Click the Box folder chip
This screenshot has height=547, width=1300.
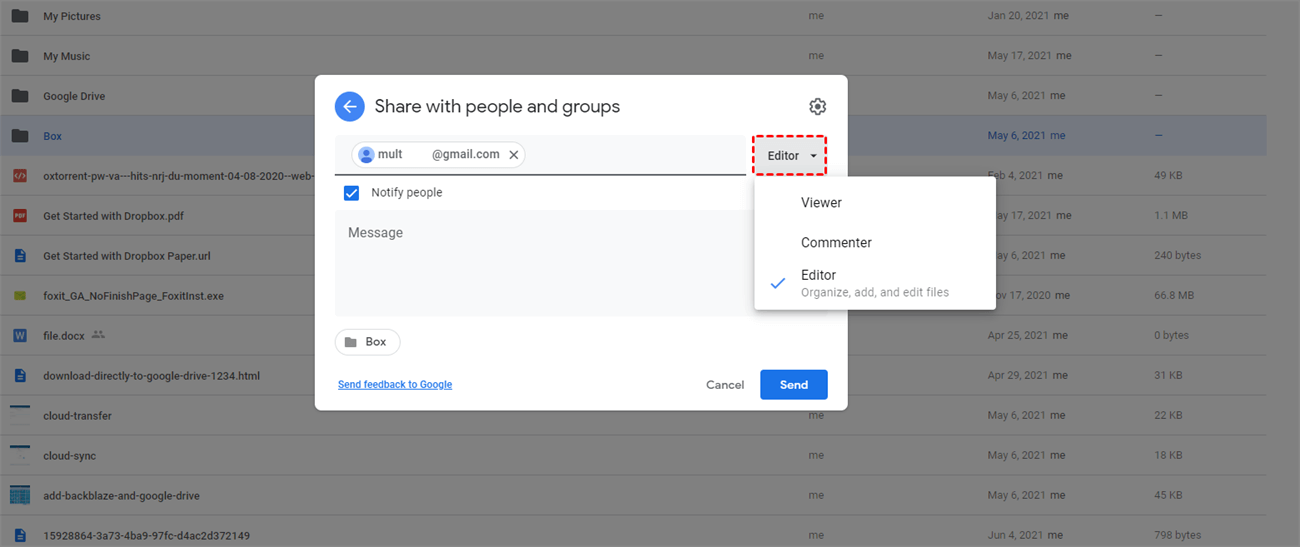point(367,342)
